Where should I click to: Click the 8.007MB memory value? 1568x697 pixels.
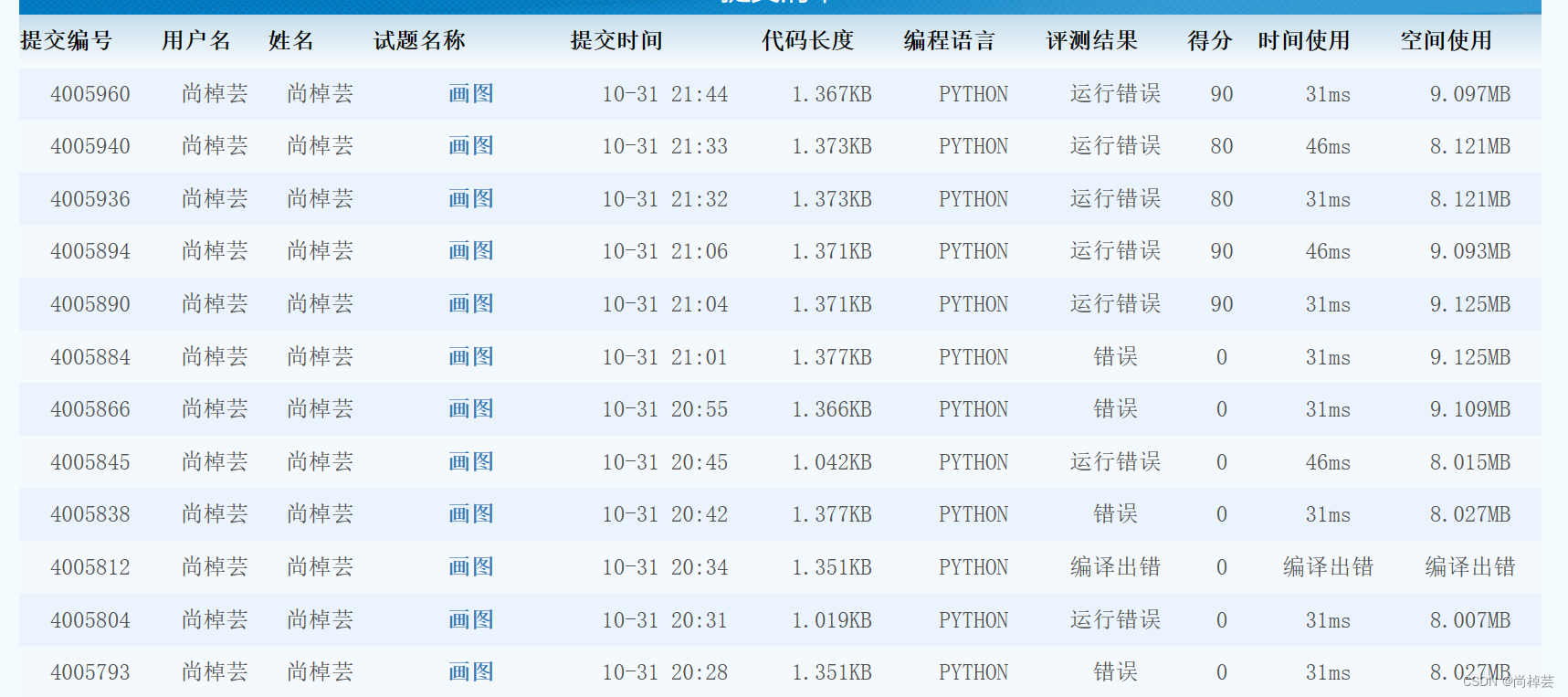tap(1470, 620)
